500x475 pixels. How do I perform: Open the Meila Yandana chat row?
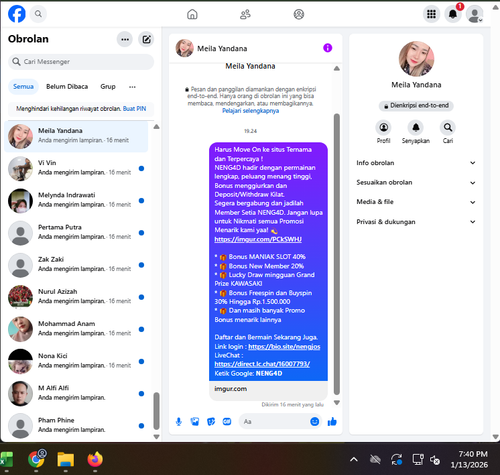pyautogui.click(x=76, y=136)
